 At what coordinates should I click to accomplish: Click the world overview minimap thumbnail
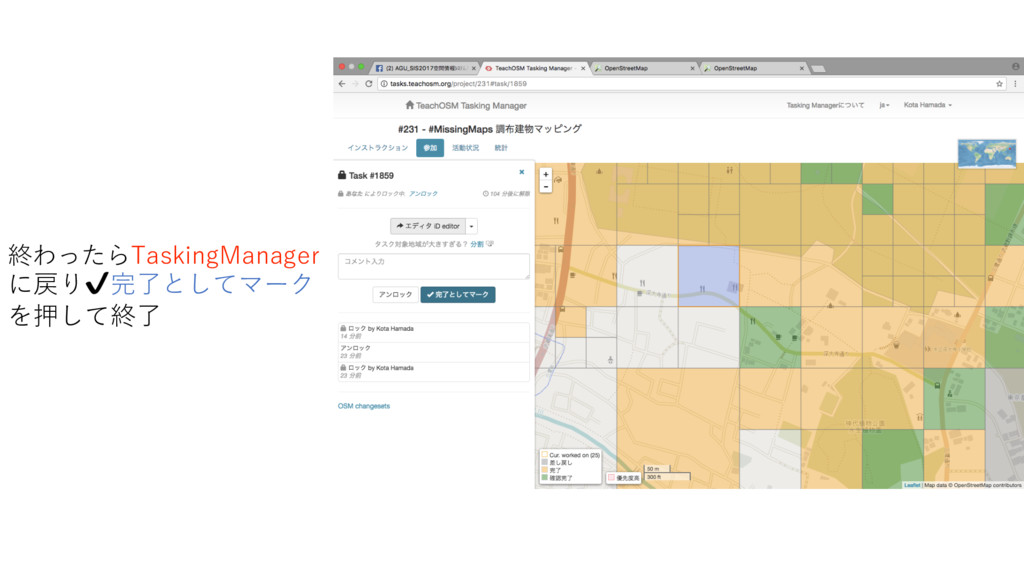987,153
